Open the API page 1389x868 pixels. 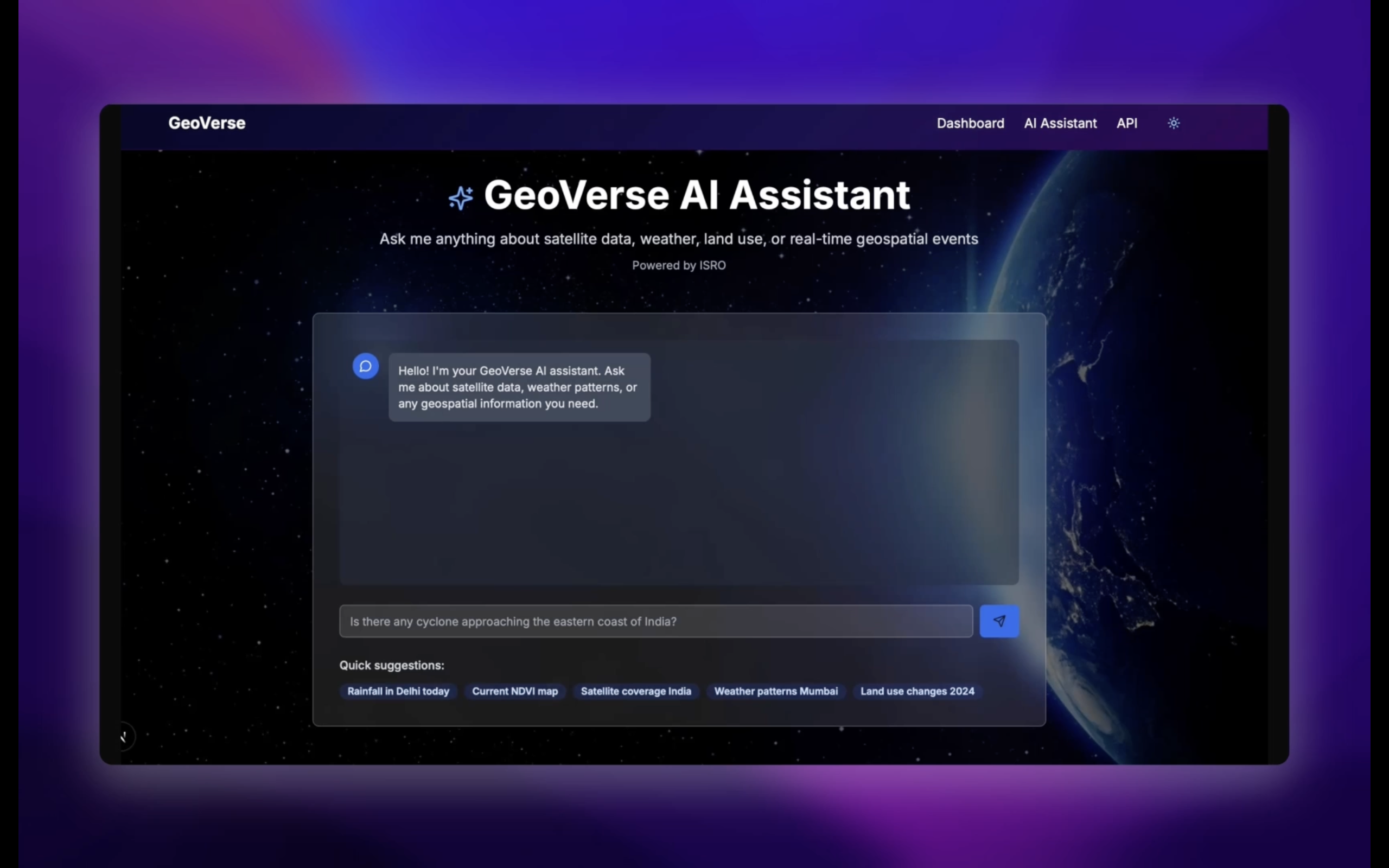tap(1126, 123)
